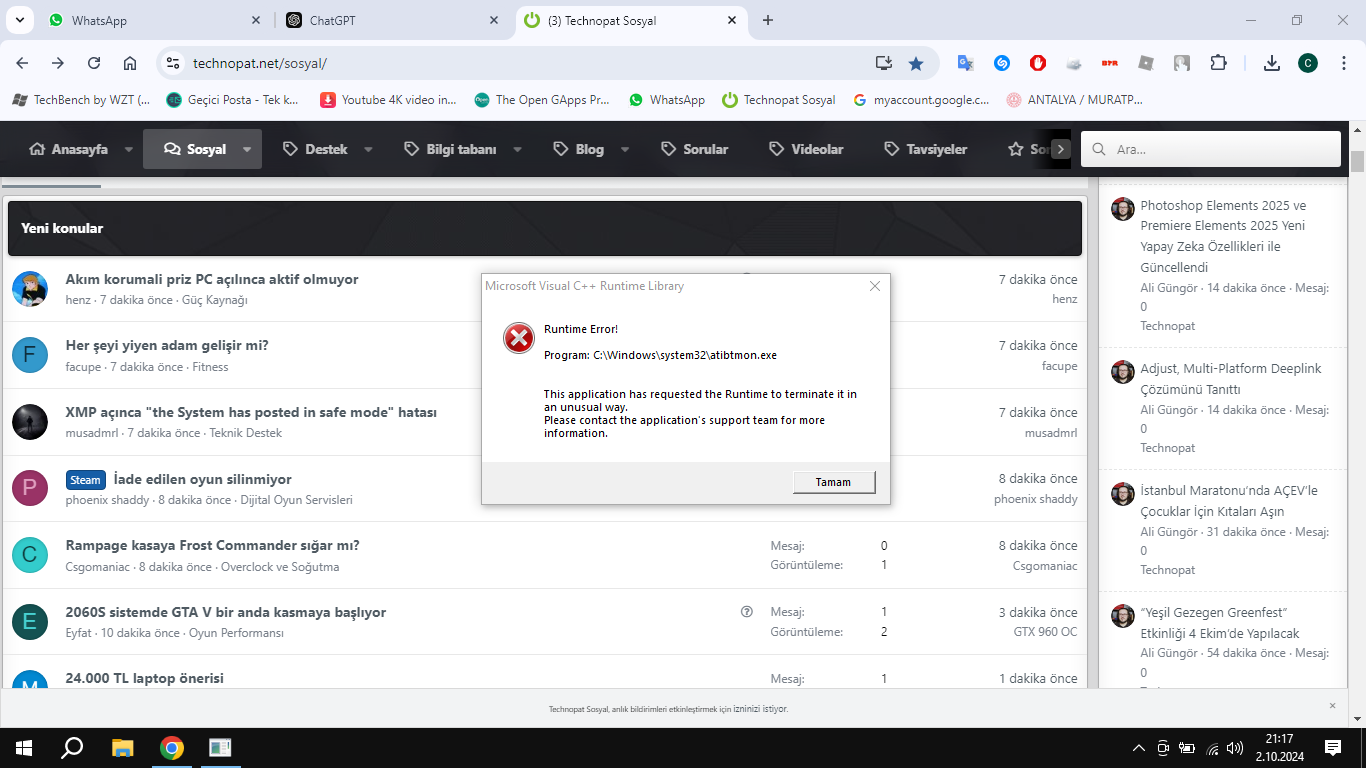The image size is (1366, 768).
Task: Open TechBench by WZT bookmark
Action: click(81, 100)
